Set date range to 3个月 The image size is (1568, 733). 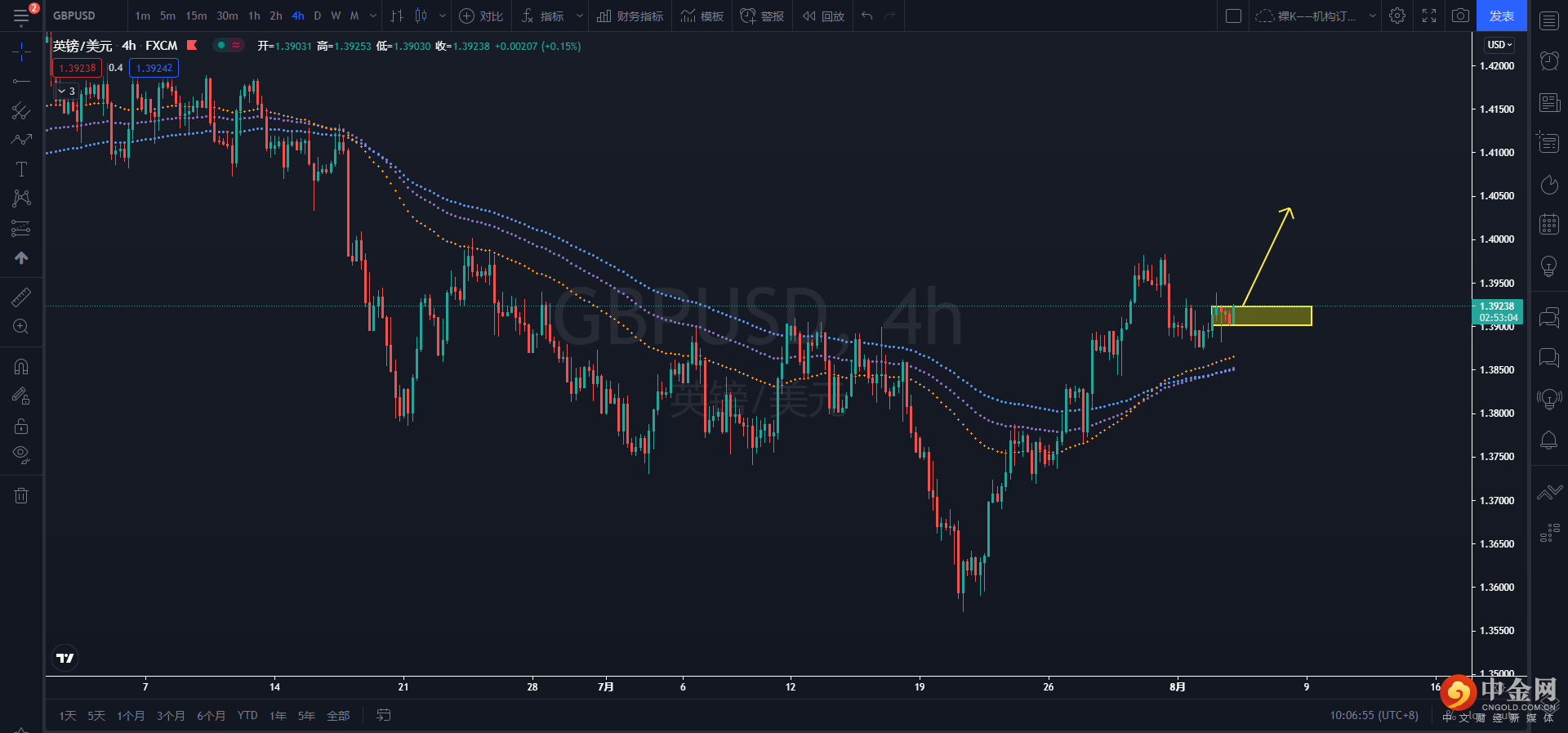pos(171,716)
